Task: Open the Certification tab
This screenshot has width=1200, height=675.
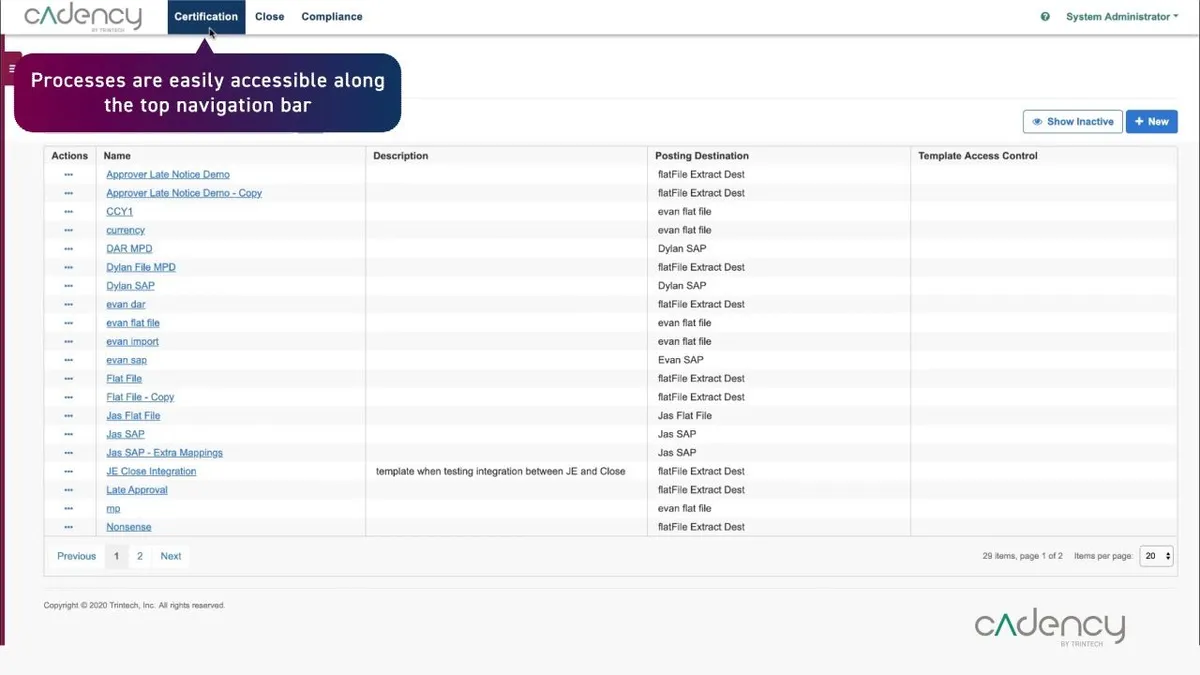Action: coord(206,17)
